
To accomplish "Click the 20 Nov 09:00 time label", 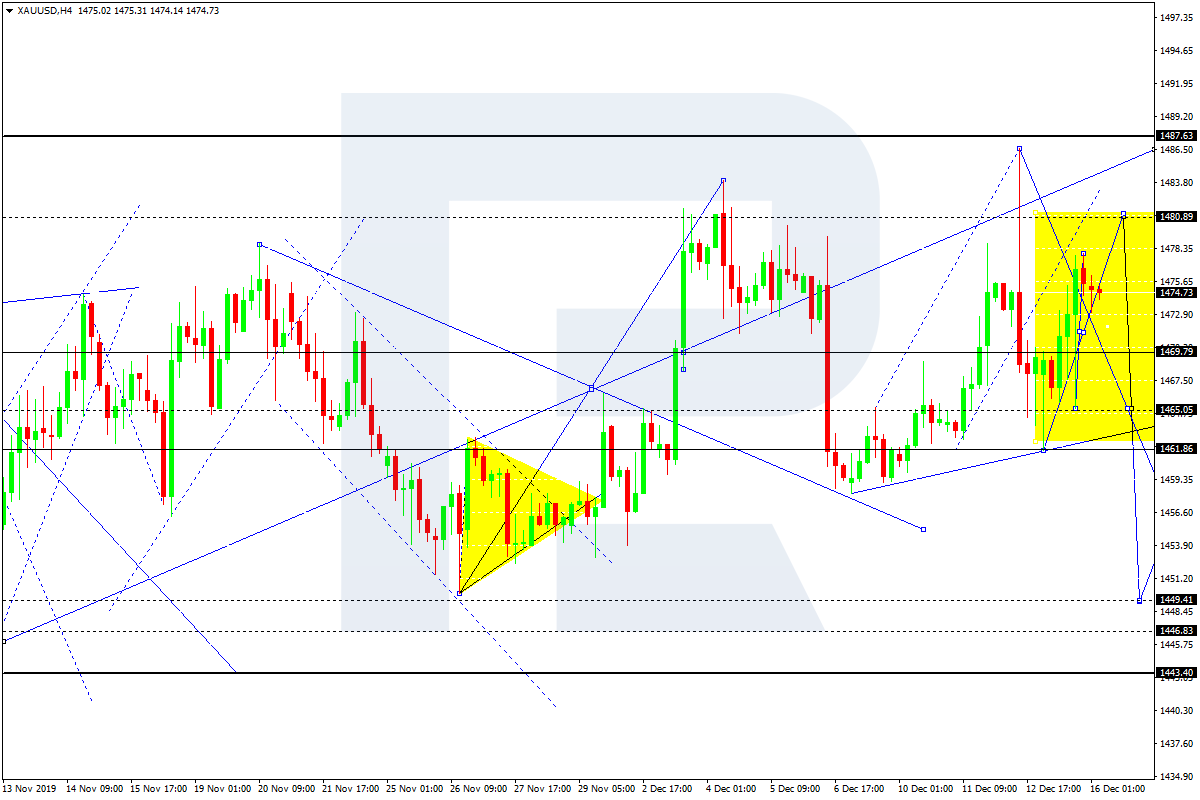I will tap(288, 789).
